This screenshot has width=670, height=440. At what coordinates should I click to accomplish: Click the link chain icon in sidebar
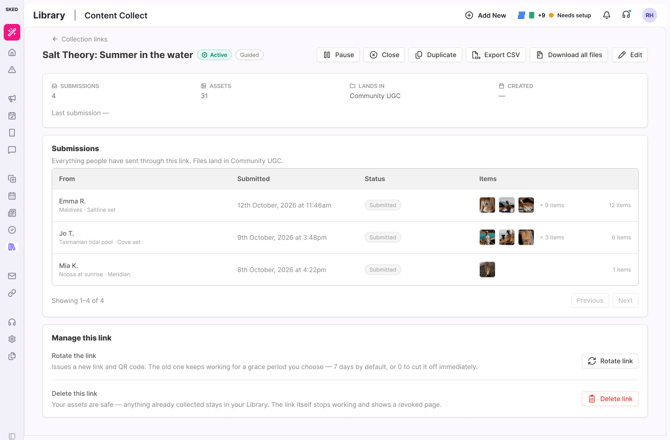coord(12,293)
